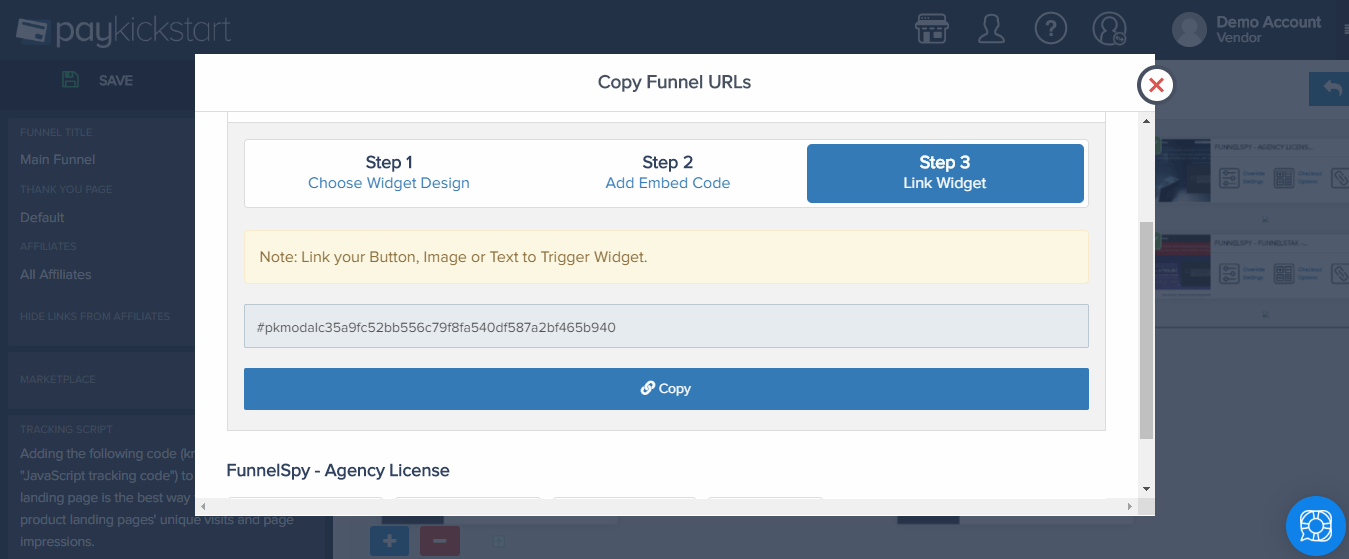Open the marketplace storefront icon in header
The width and height of the screenshot is (1349, 559).
click(x=932, y=29)
